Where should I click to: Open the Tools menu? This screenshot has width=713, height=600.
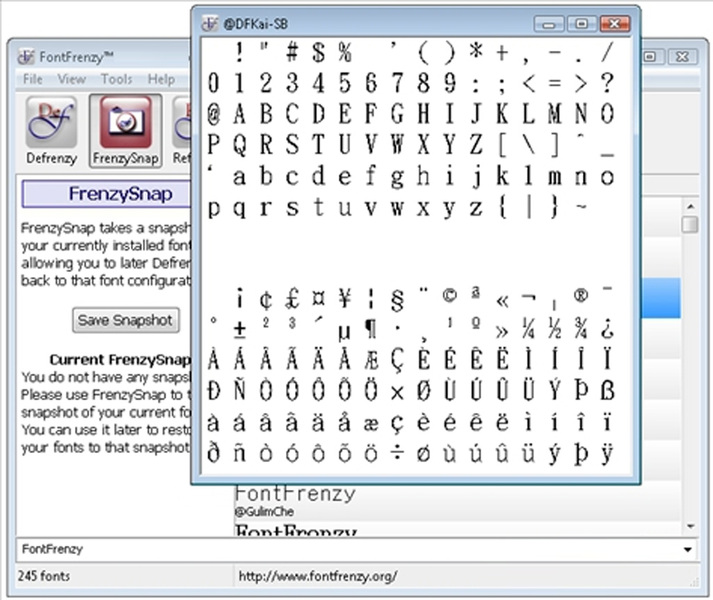coord(116,79)
